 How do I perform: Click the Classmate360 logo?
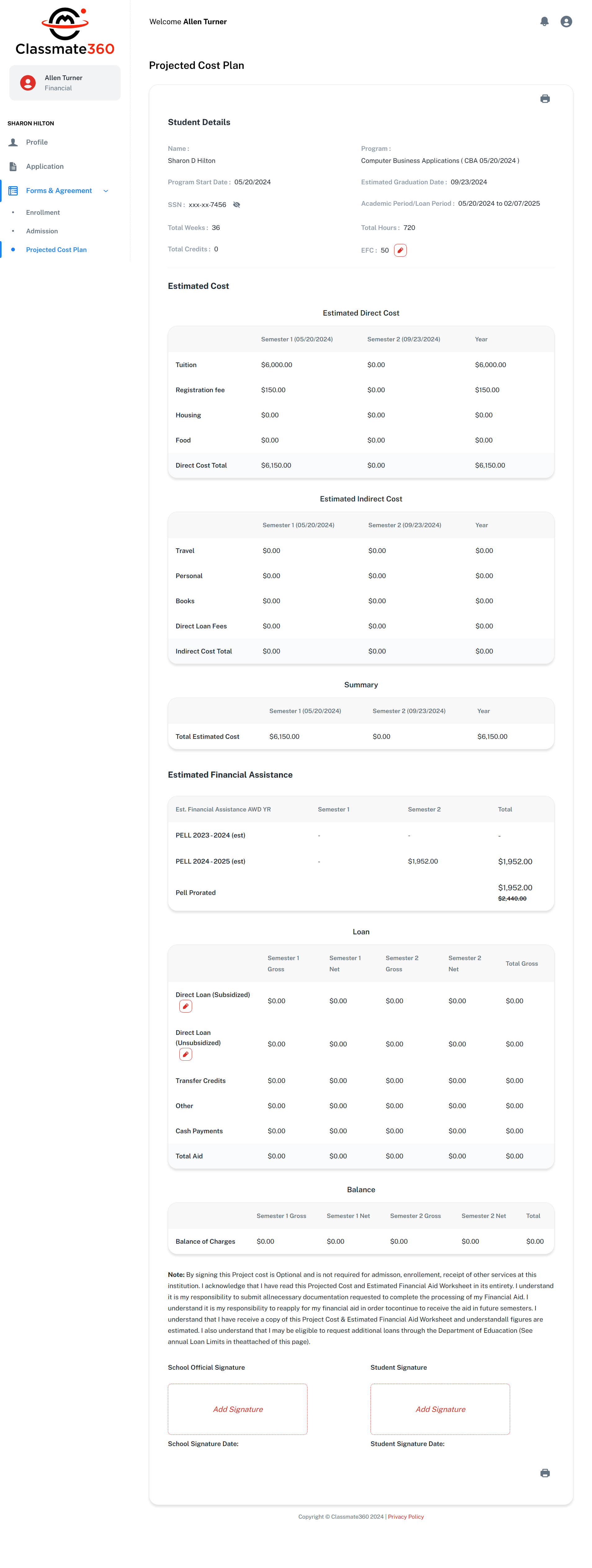[65, 32]
